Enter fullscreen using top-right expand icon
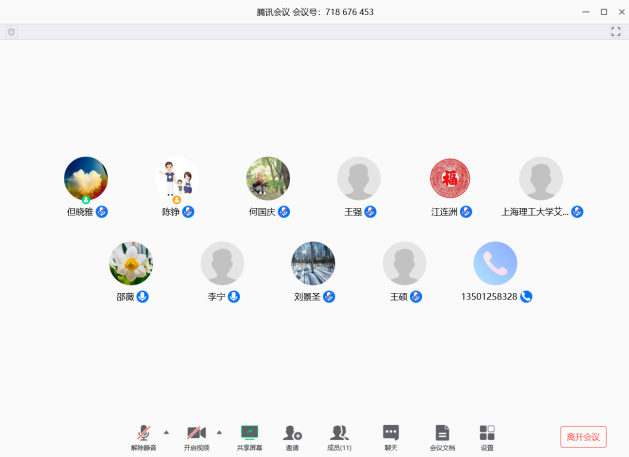The height and width of the screenshot is (457, 629). coord(616,32)
